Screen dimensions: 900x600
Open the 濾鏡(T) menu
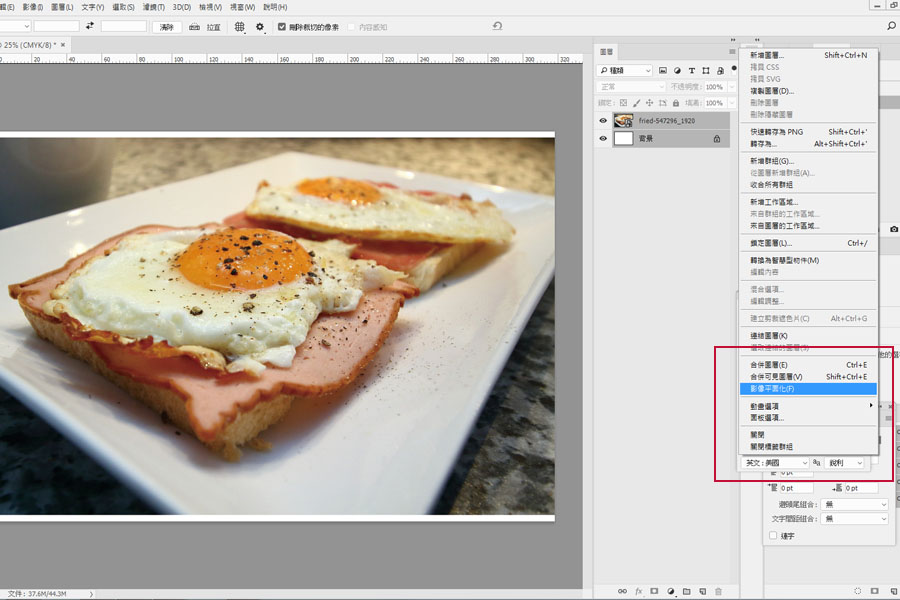(x=153, y=7)
